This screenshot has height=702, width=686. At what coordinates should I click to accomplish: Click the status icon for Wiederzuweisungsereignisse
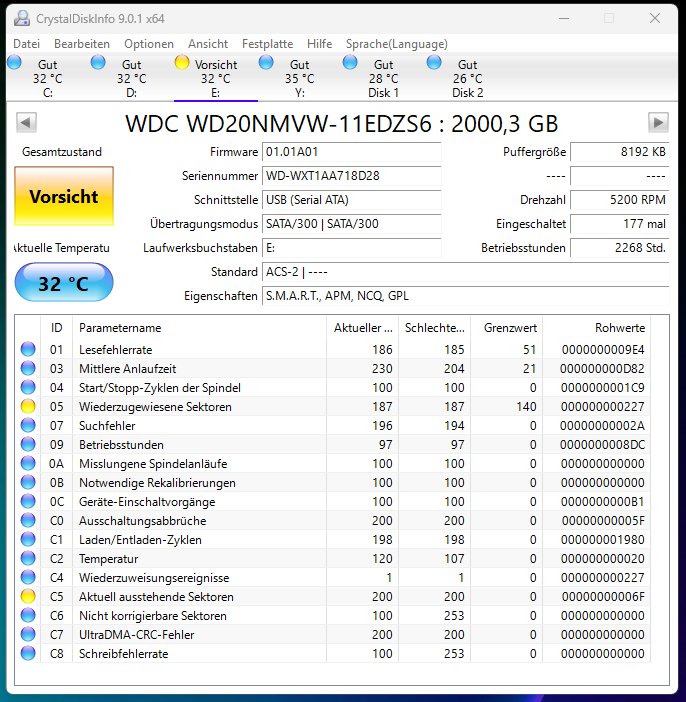pyautogui.click(x=28, y=578)
